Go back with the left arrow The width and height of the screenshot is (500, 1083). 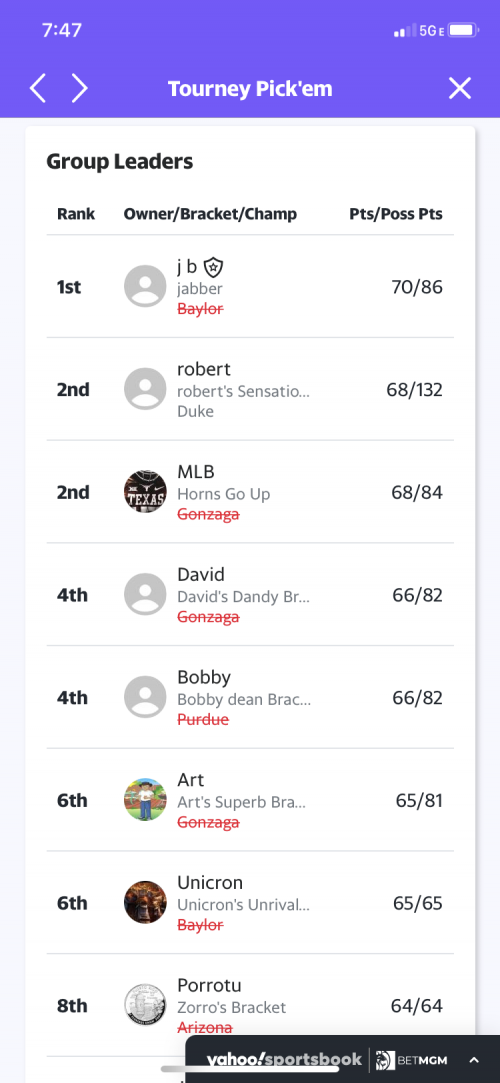click(38, 88)
